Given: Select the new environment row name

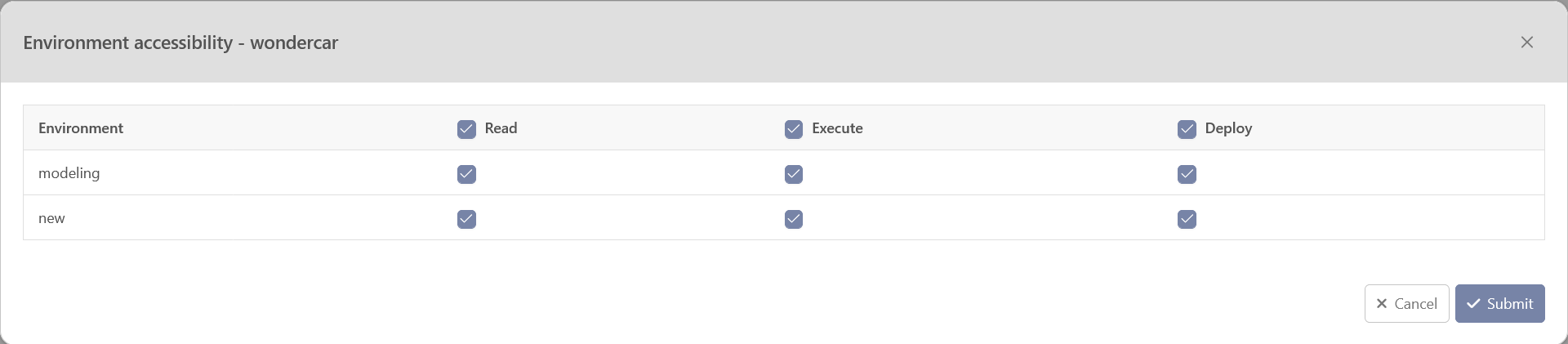Looking at the screenshot, I should point(51,218).
